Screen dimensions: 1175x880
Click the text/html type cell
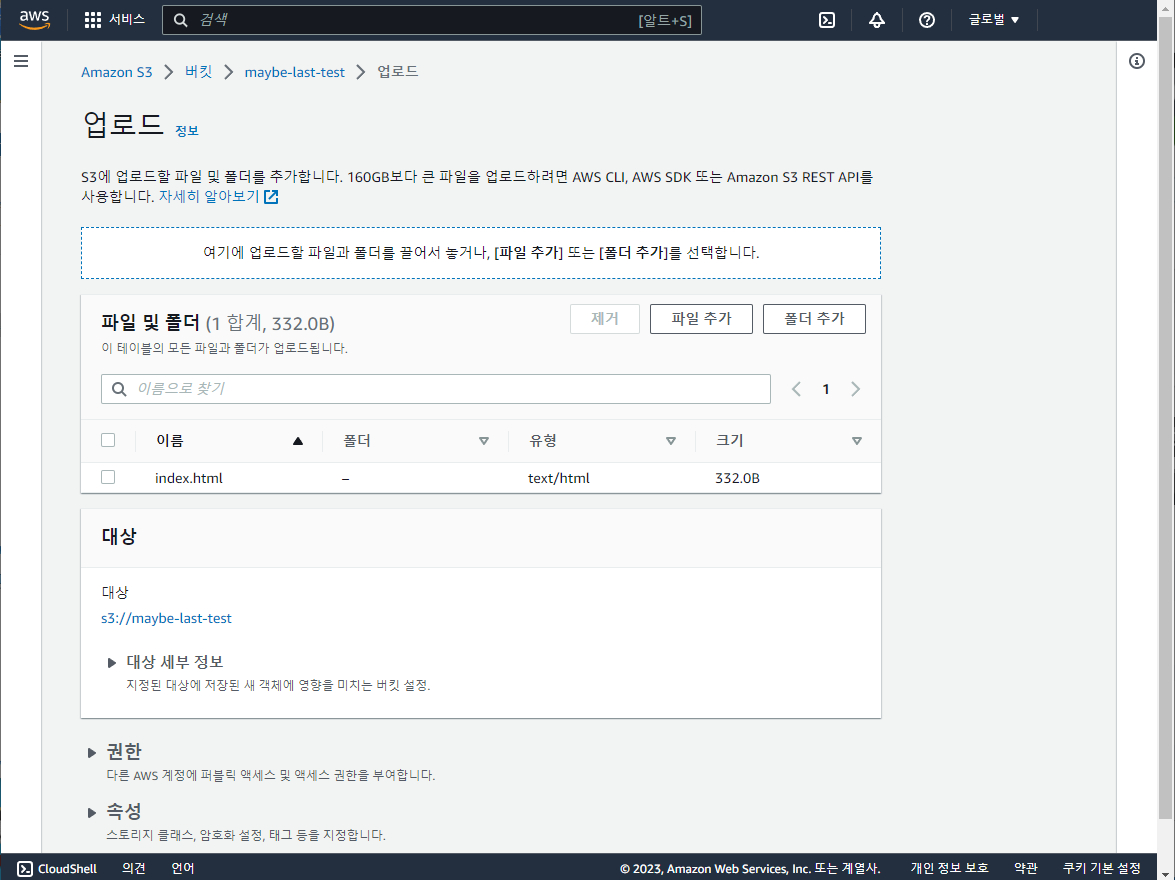[x=559, y=478]
